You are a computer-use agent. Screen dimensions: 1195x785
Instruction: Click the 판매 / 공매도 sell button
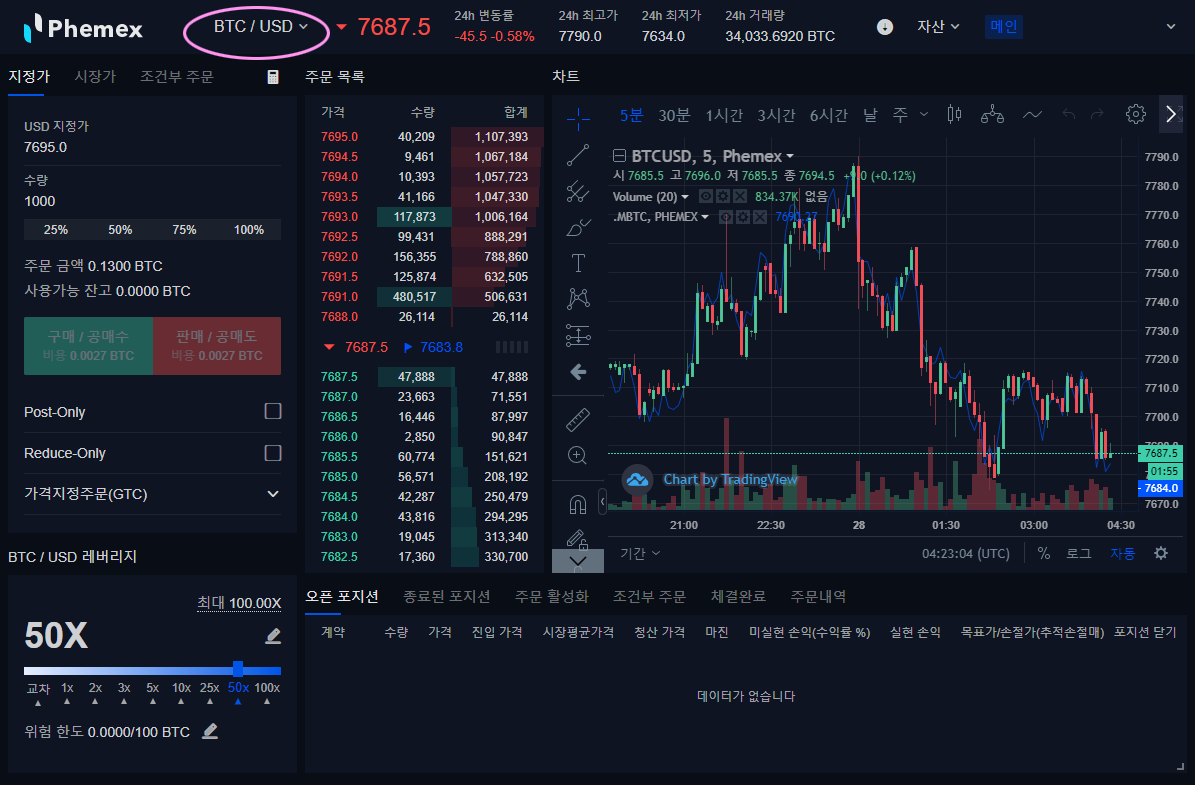click(217, 346)
